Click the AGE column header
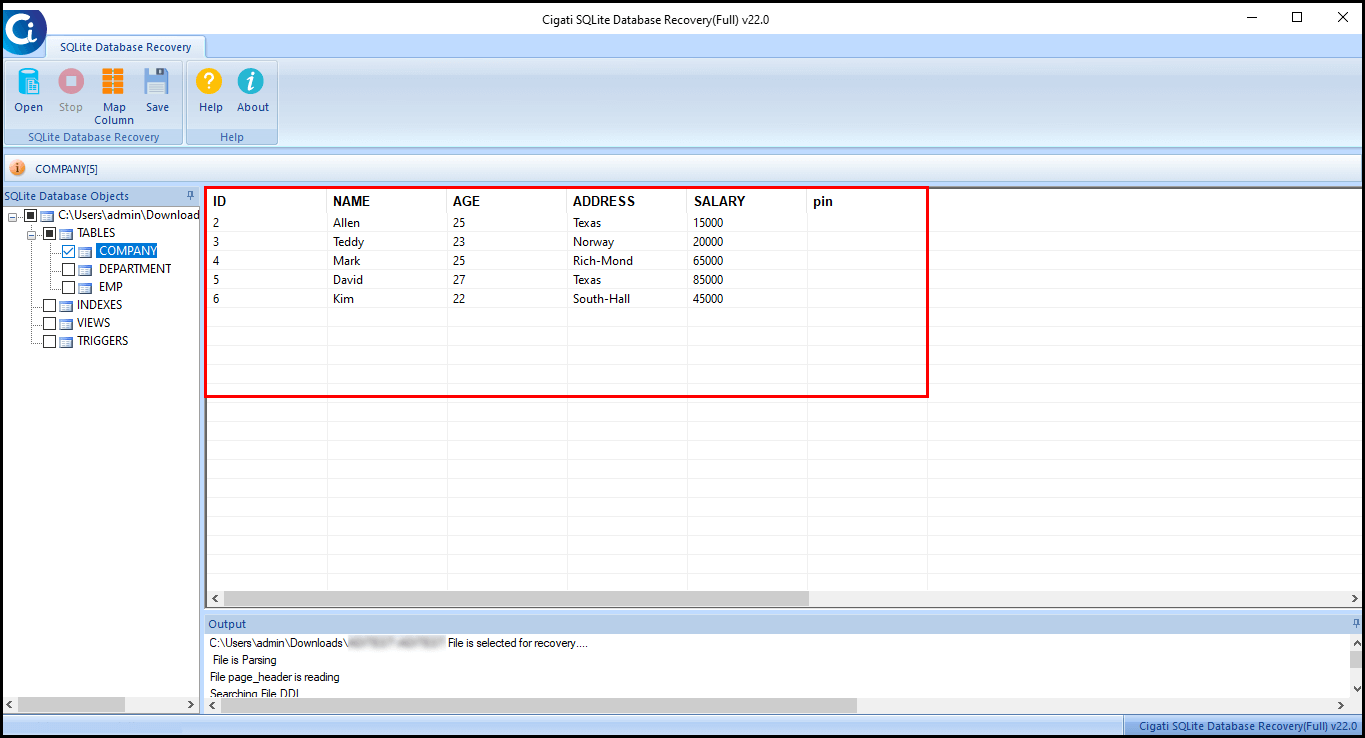Screen dimensions: 1365x738 point(507,201)
